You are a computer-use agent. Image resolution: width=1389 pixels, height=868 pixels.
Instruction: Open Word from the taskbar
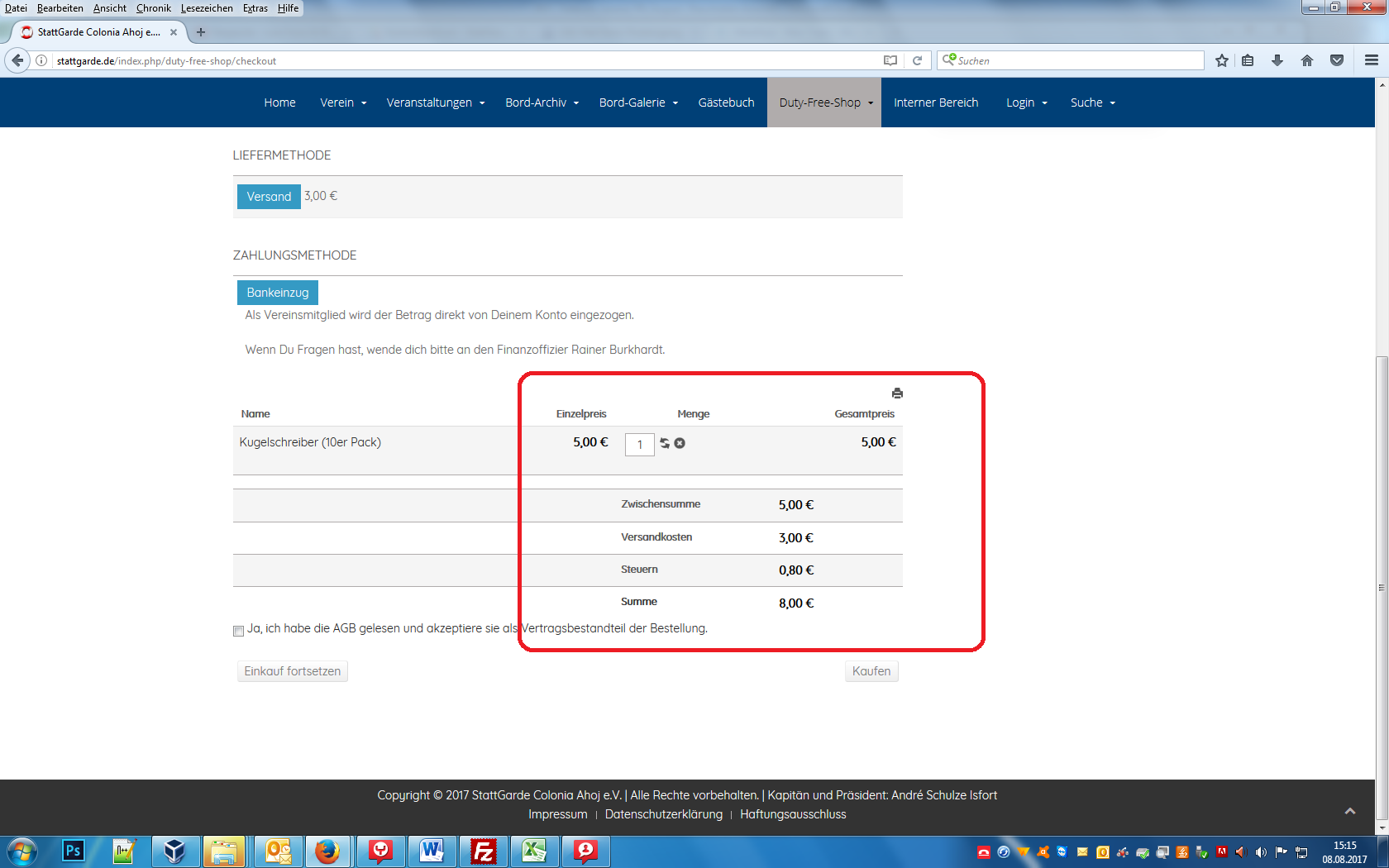432,851
